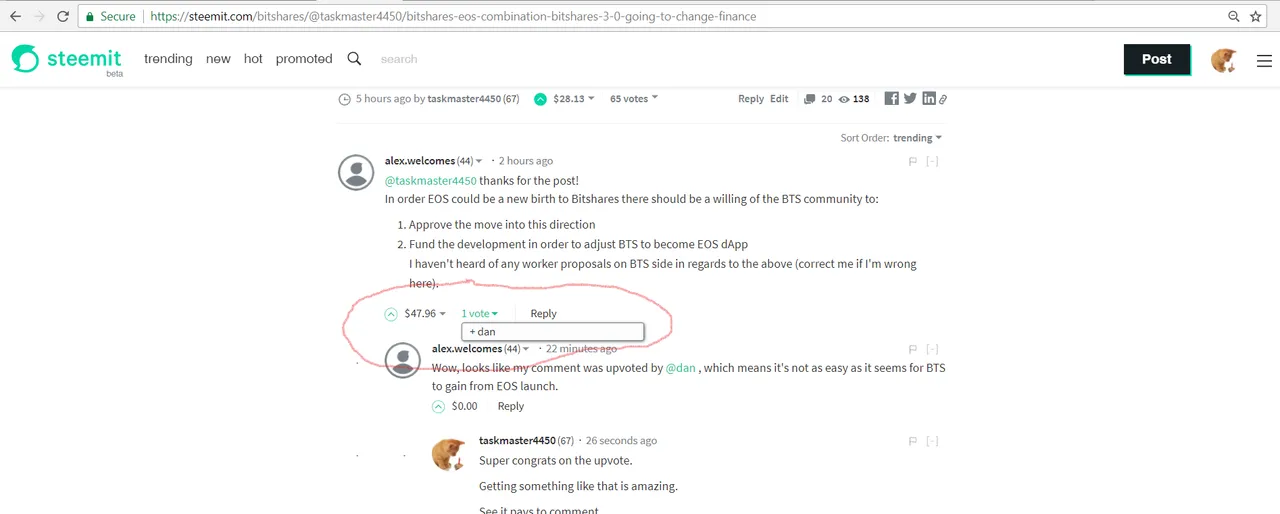Select + dan in the voters list
The image size is (1280, 514).
point(552,332)
